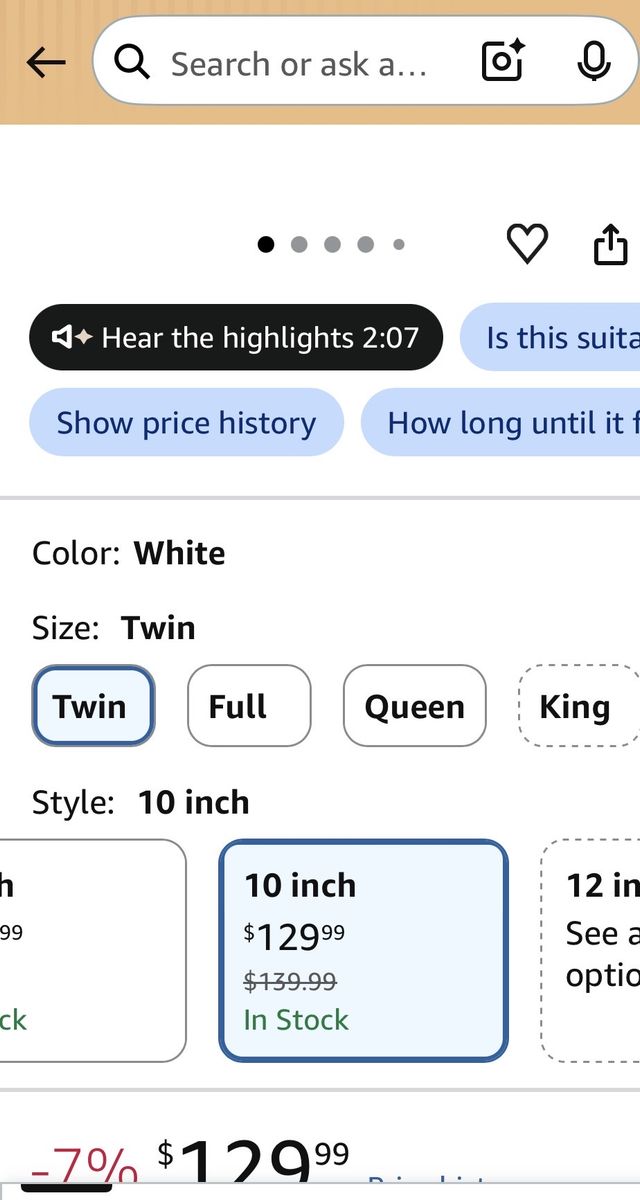The image size is (640, 1200).
Task: Add item to wishlist with heart icon
Action: (x=527, y=244)
